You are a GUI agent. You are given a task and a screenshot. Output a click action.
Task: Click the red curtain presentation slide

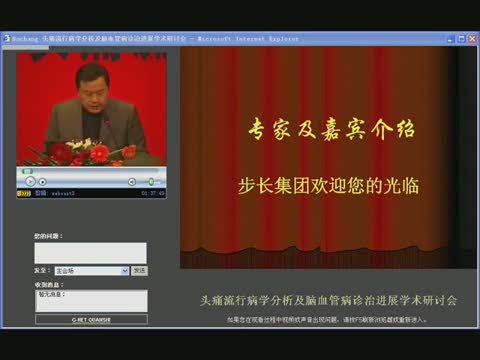[x=328, y=157]
